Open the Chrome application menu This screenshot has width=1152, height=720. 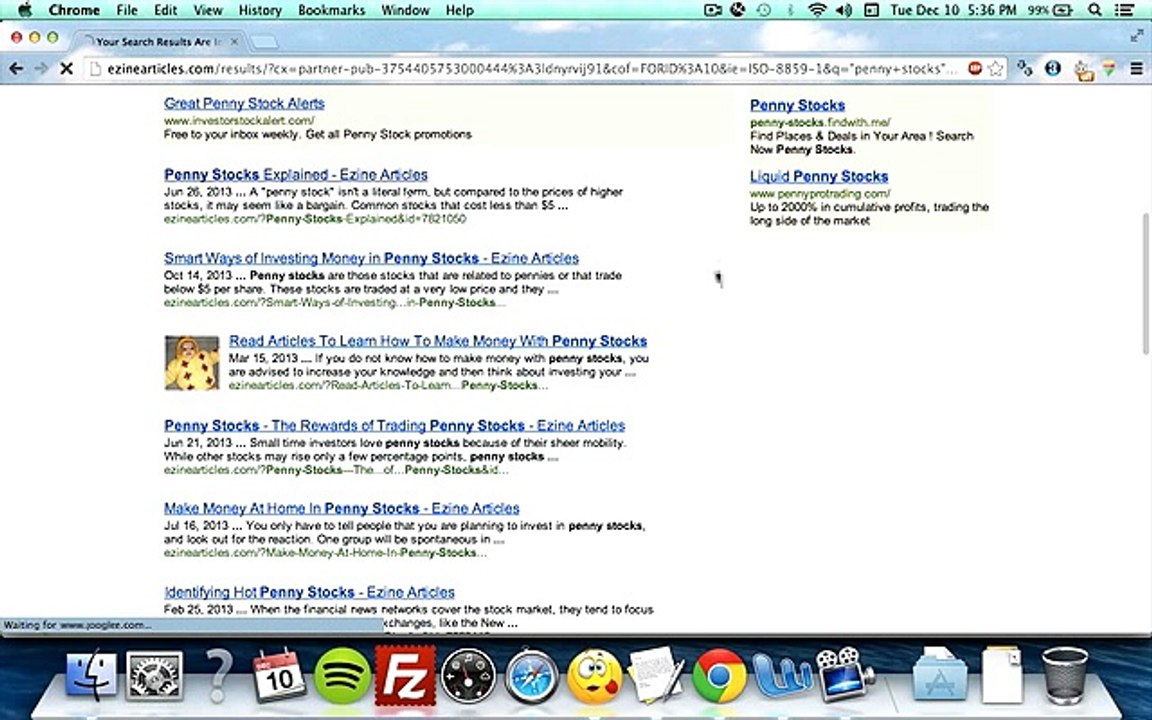(74, 10)
